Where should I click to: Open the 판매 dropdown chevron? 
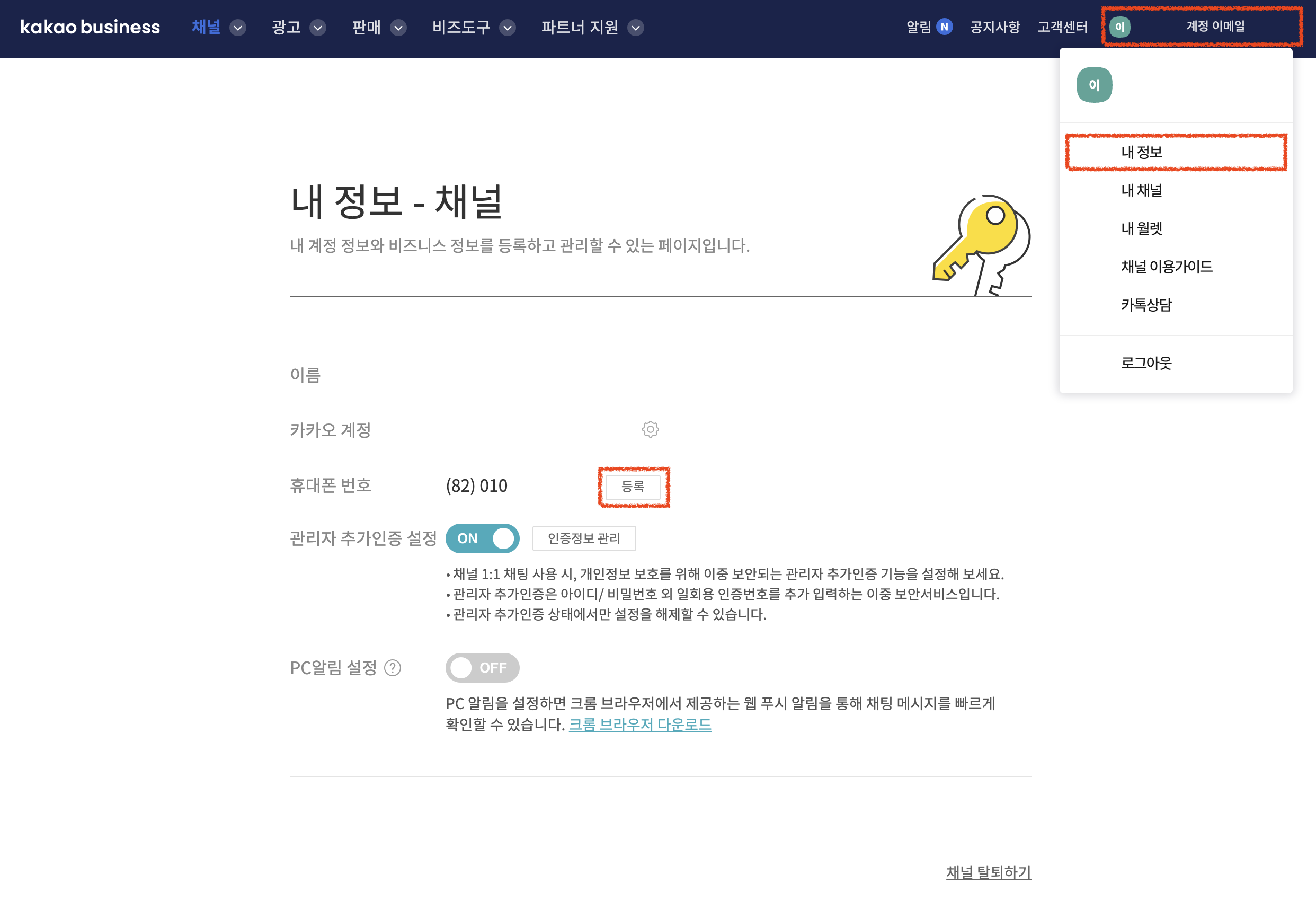(x=398, y=28)
